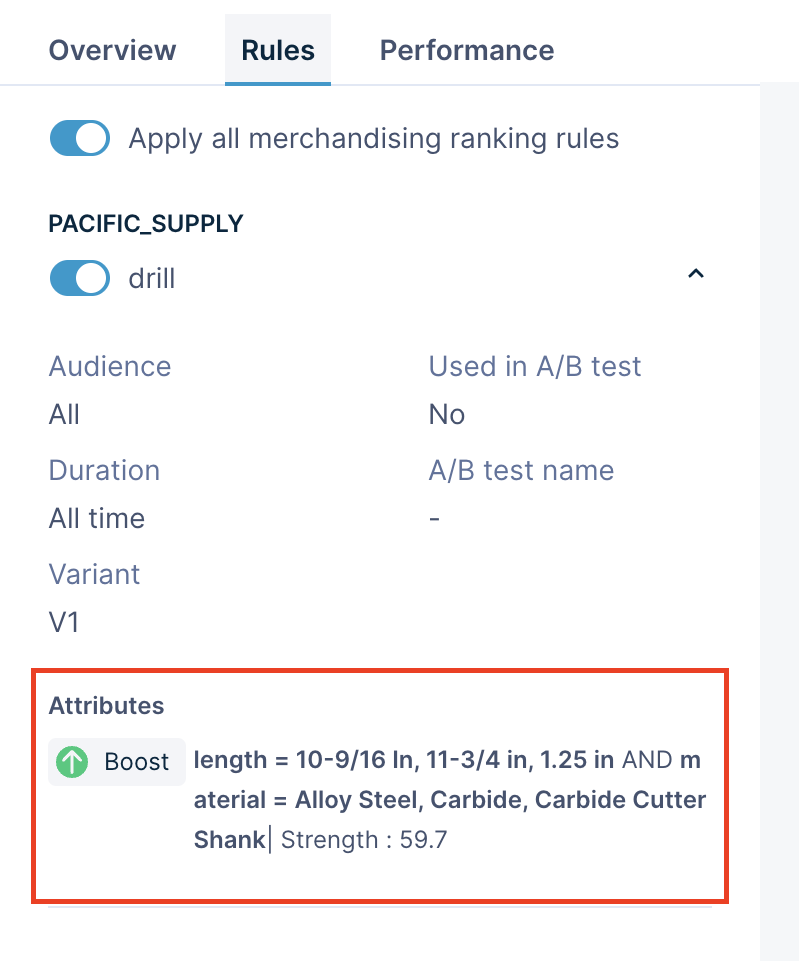Viewport: 799px width, 961px height.
Task: Click the drill rule name
Action: 152,278
